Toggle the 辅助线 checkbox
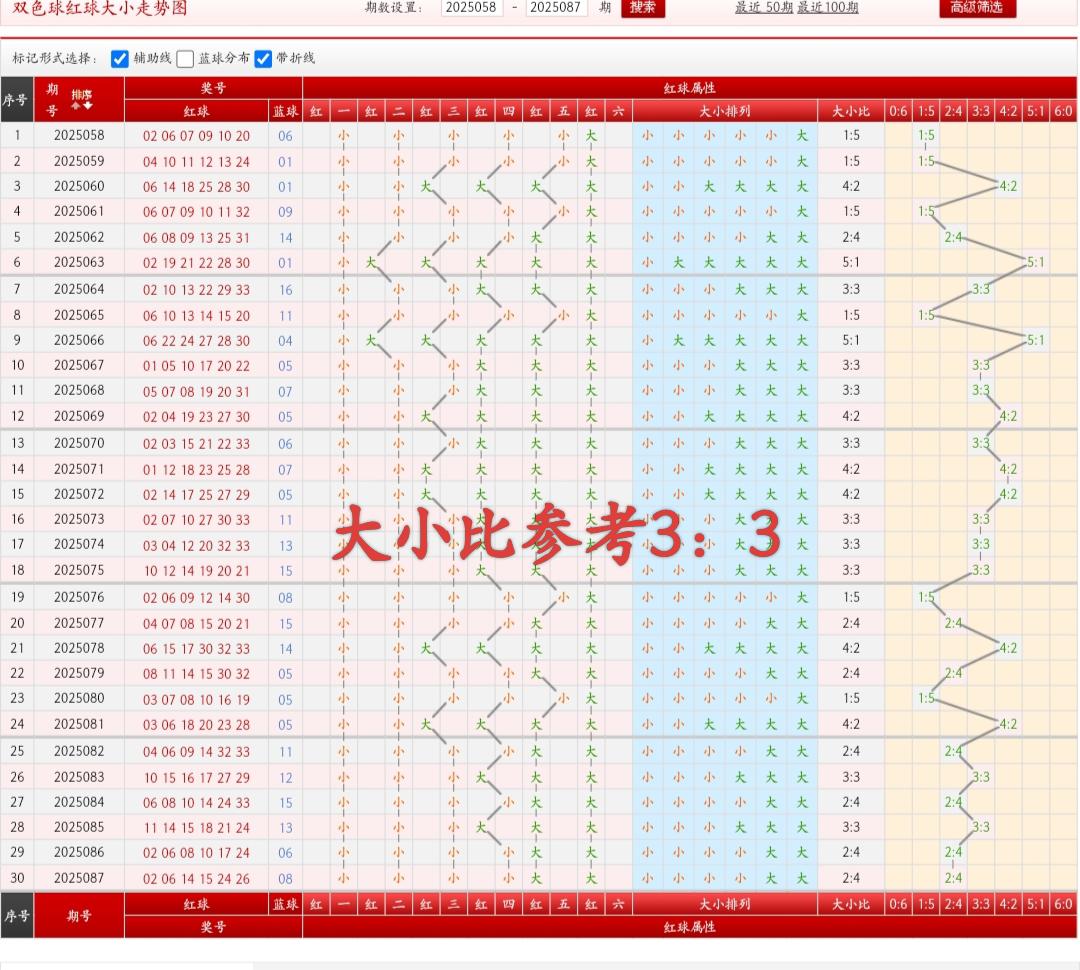Image resolution: width=1080 pixels, height=970 pixels. (x=120, y=58)
